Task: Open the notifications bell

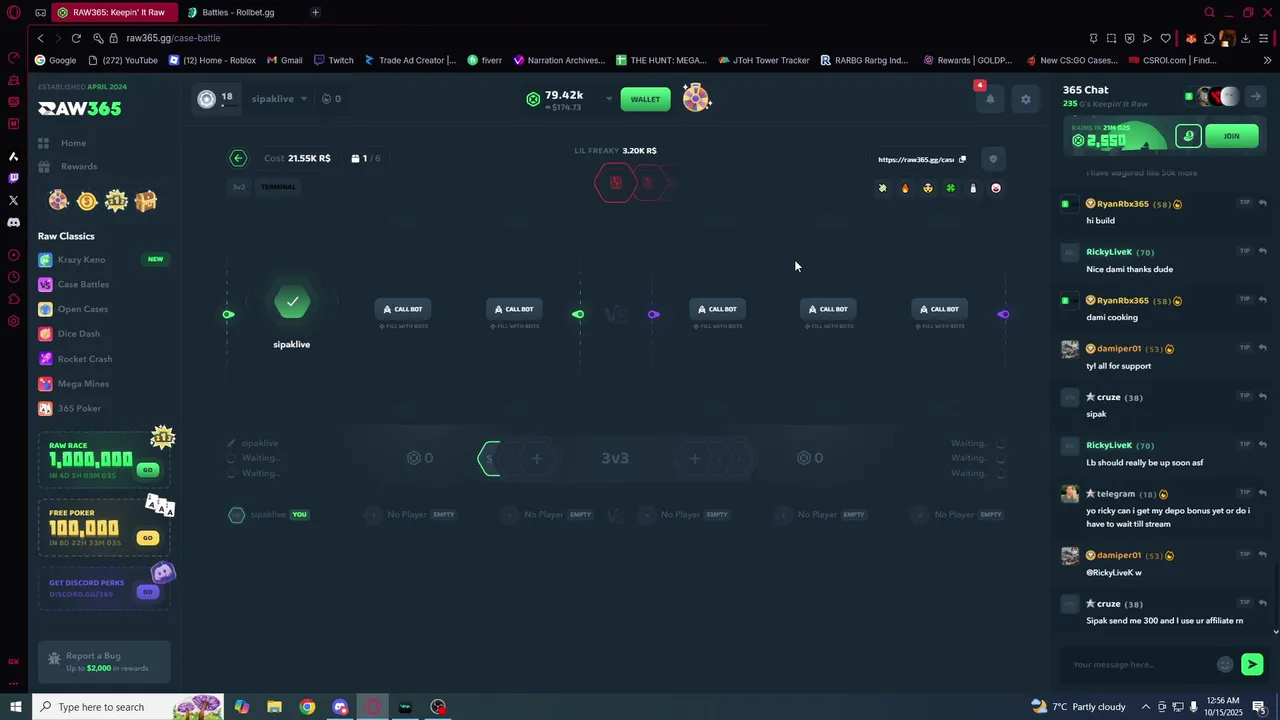Action: (990, 99)
